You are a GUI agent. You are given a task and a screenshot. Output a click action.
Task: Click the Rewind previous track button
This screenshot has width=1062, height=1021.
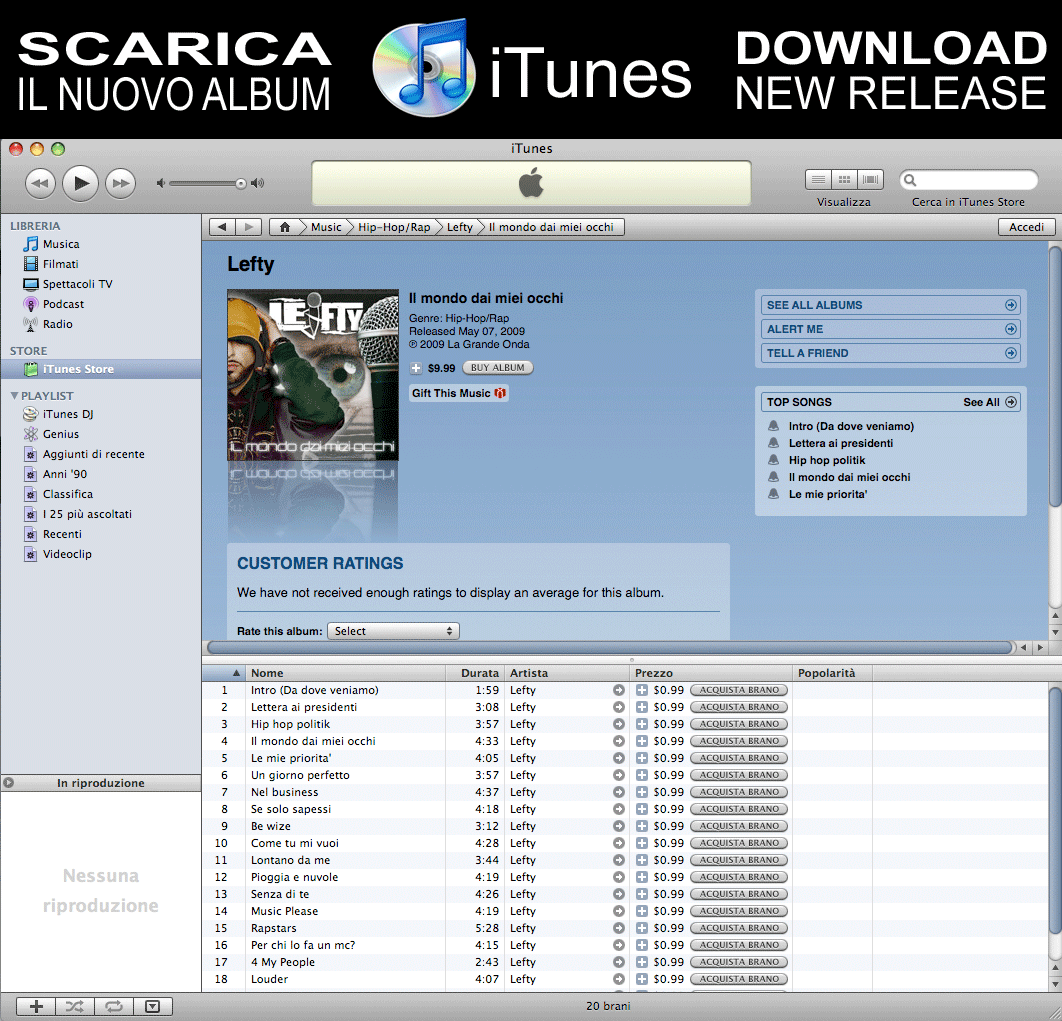(x=41, y=183)
